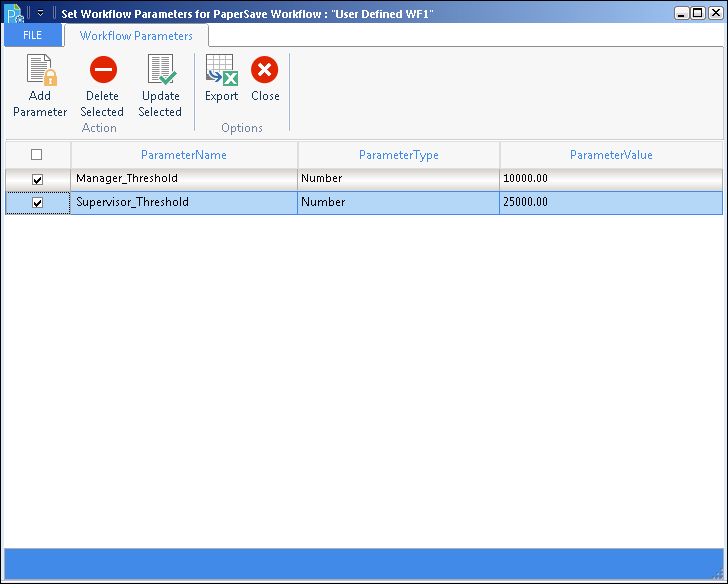
Task: Click the 25000.00 value cell
Action: pos(611,202)
